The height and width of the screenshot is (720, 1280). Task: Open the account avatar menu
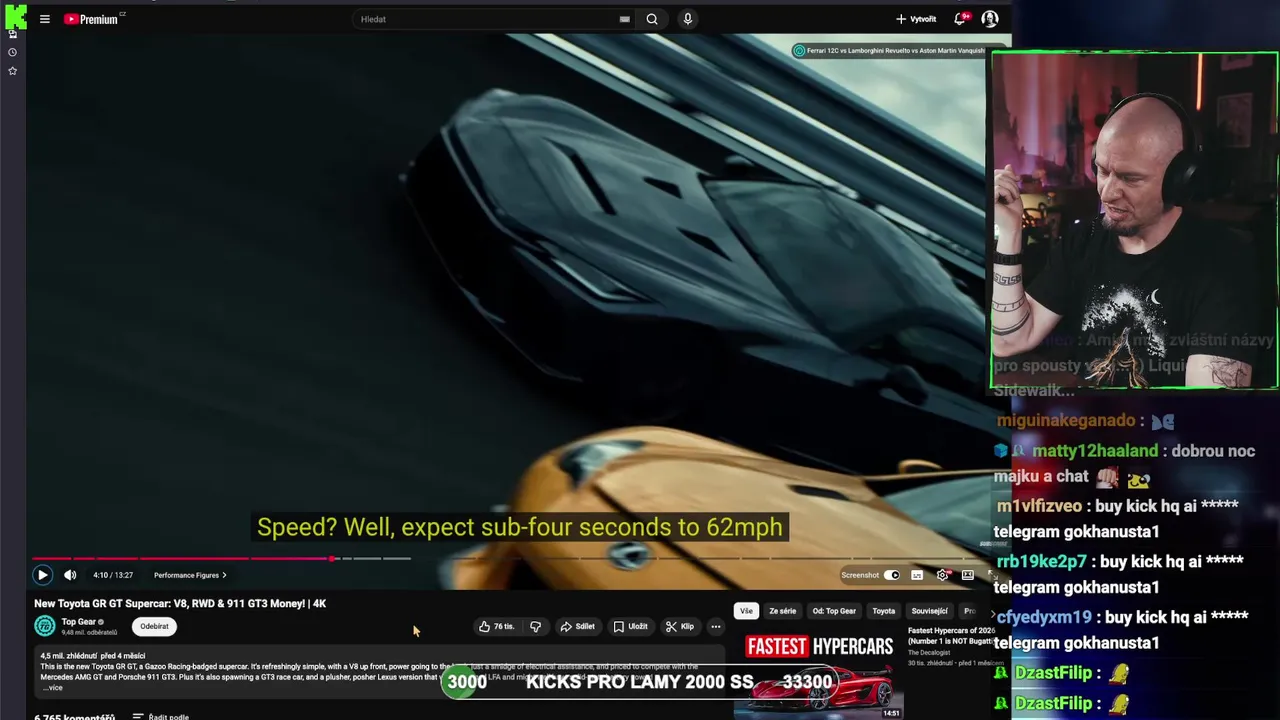point(990,19)
